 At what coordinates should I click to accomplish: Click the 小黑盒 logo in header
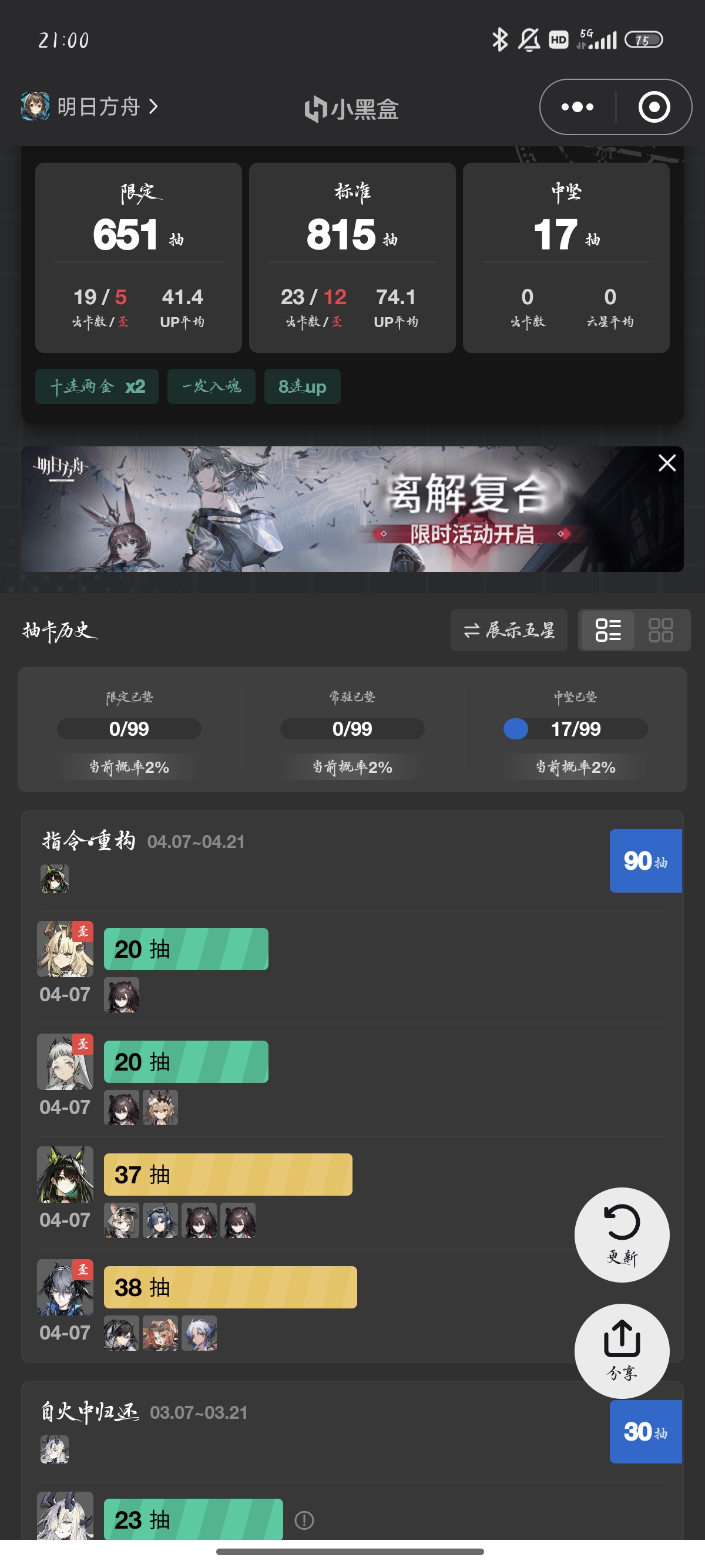[x=351, y=109]
